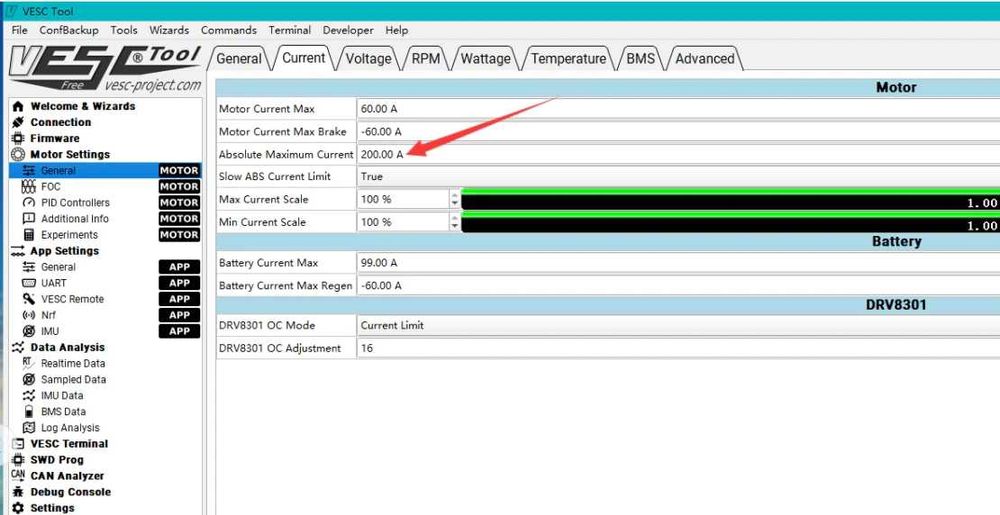Click the UART connector icon
Screen dimensions: 1000x515
29,283
